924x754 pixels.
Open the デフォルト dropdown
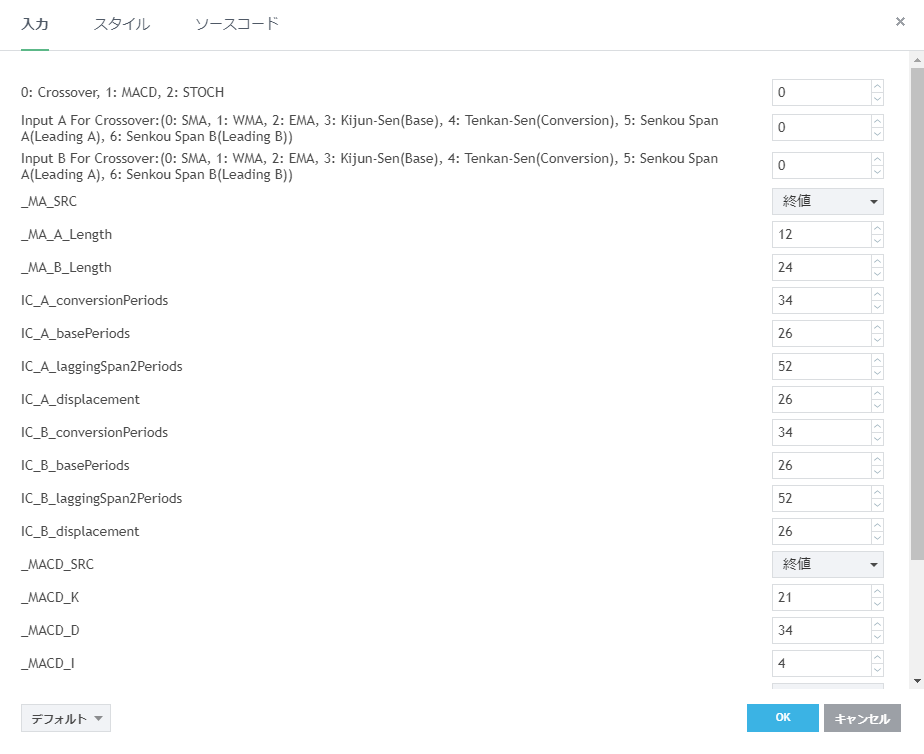pyautogui.click(x=66, y=718)
